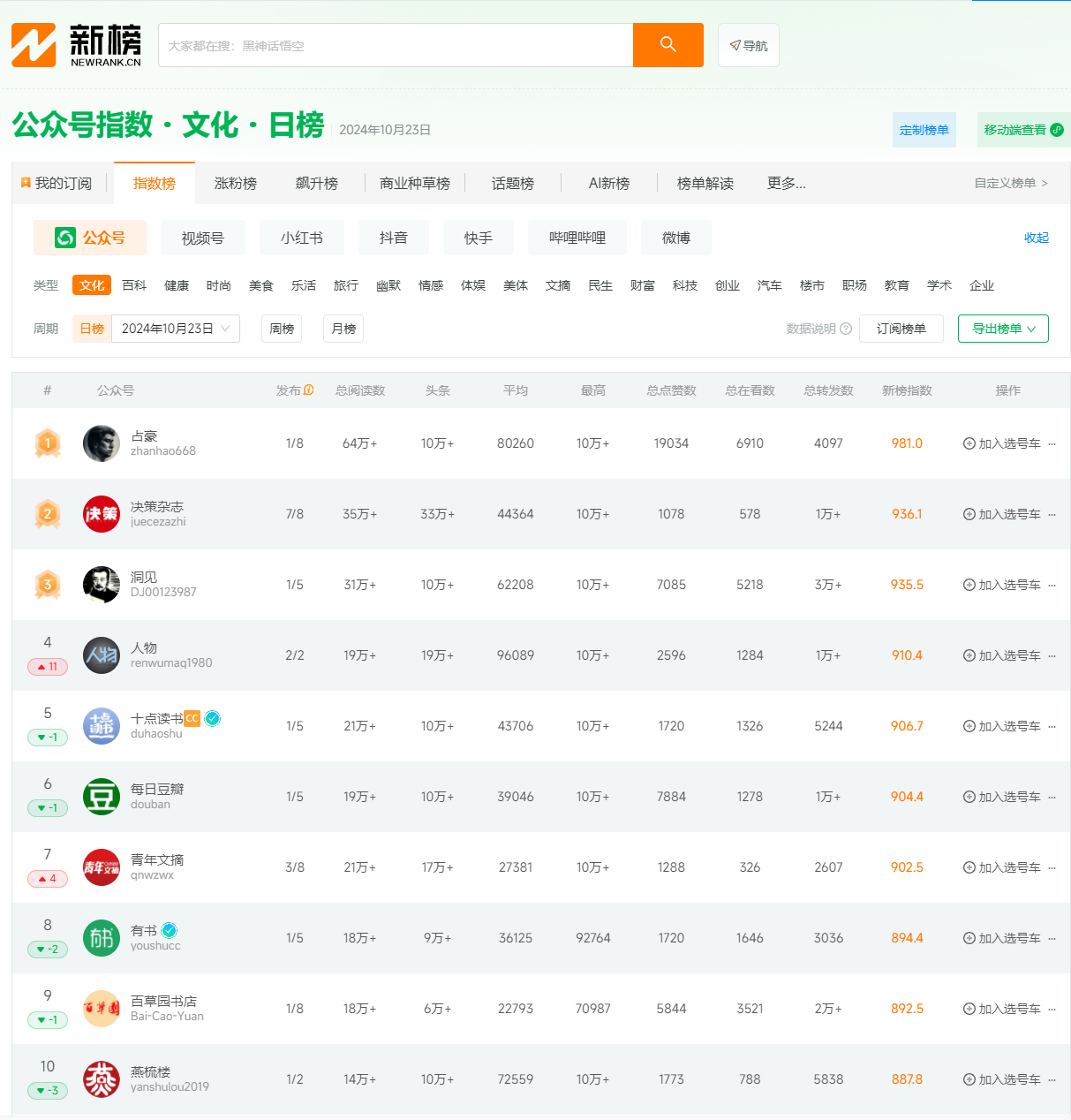Select the 小红书 platform

(302, 238)
